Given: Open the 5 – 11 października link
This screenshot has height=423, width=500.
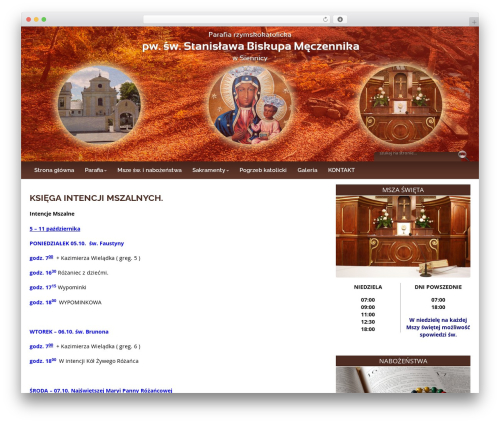Looking at the screenshot, I should [55, 229].
